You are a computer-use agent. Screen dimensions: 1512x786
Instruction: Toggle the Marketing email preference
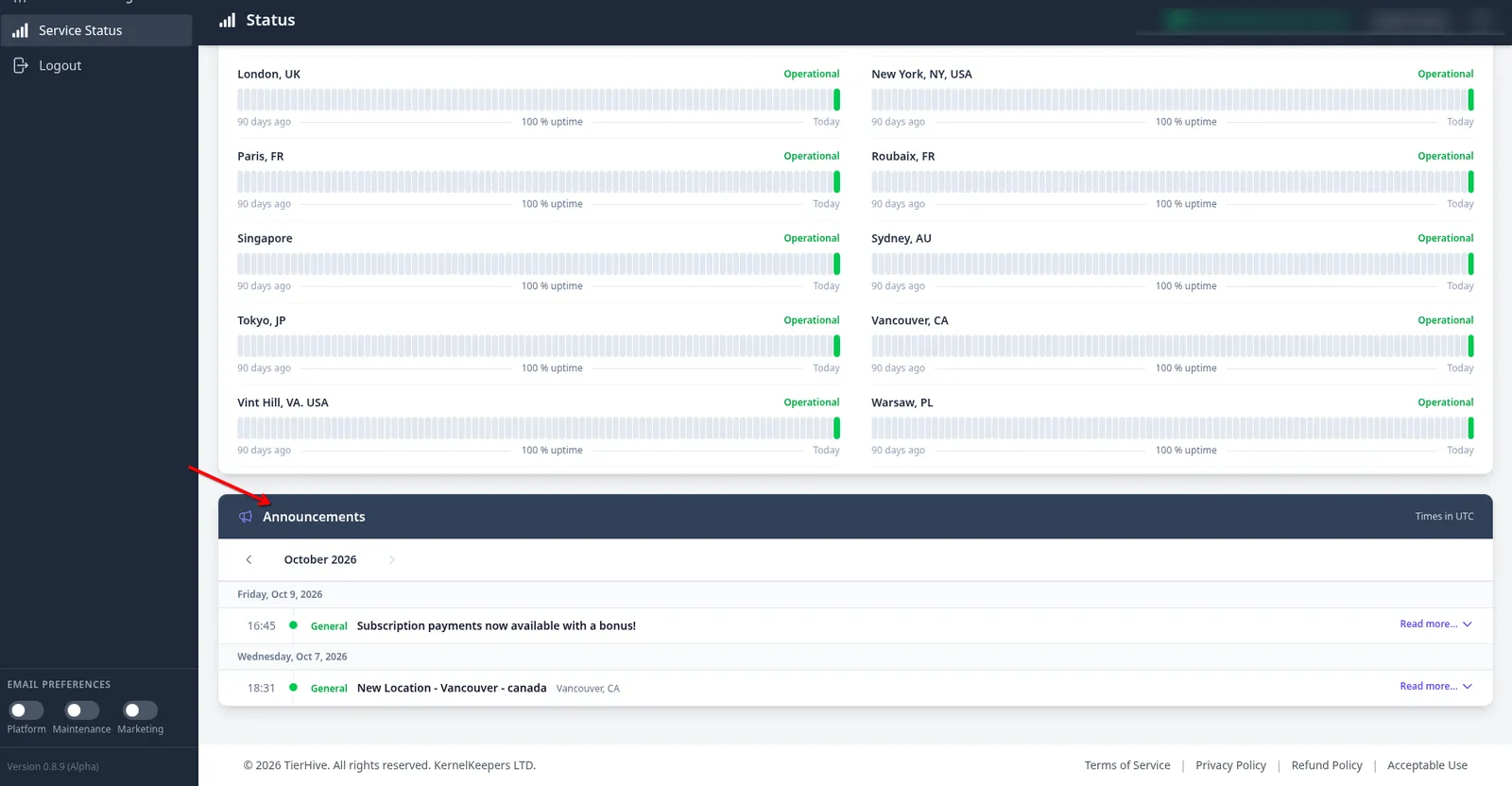(x=140, y=710)
